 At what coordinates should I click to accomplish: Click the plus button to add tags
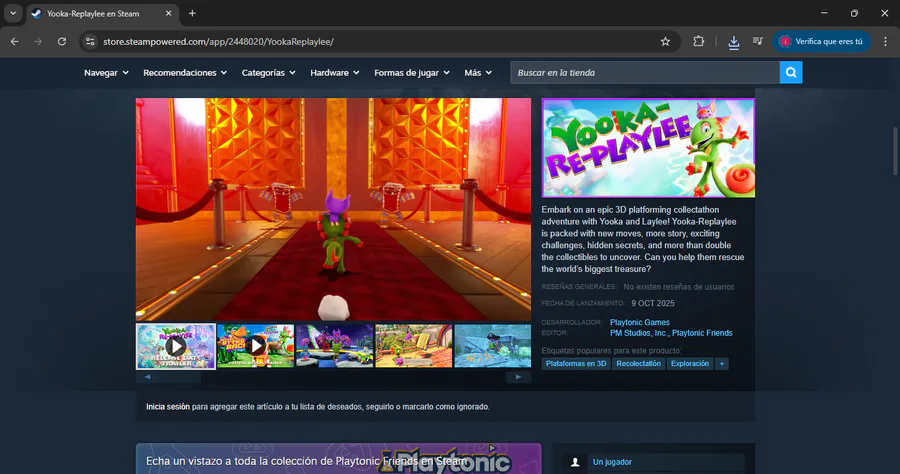click(722, 364)
